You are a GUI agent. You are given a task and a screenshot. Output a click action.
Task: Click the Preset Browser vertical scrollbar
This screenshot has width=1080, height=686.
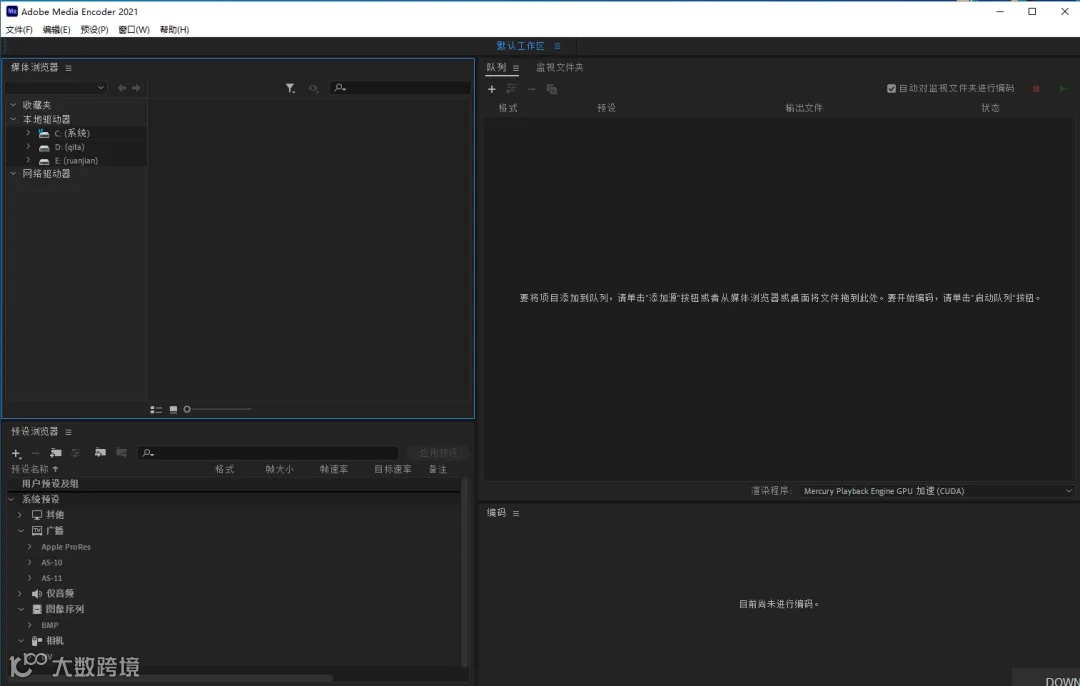[464, 572]
